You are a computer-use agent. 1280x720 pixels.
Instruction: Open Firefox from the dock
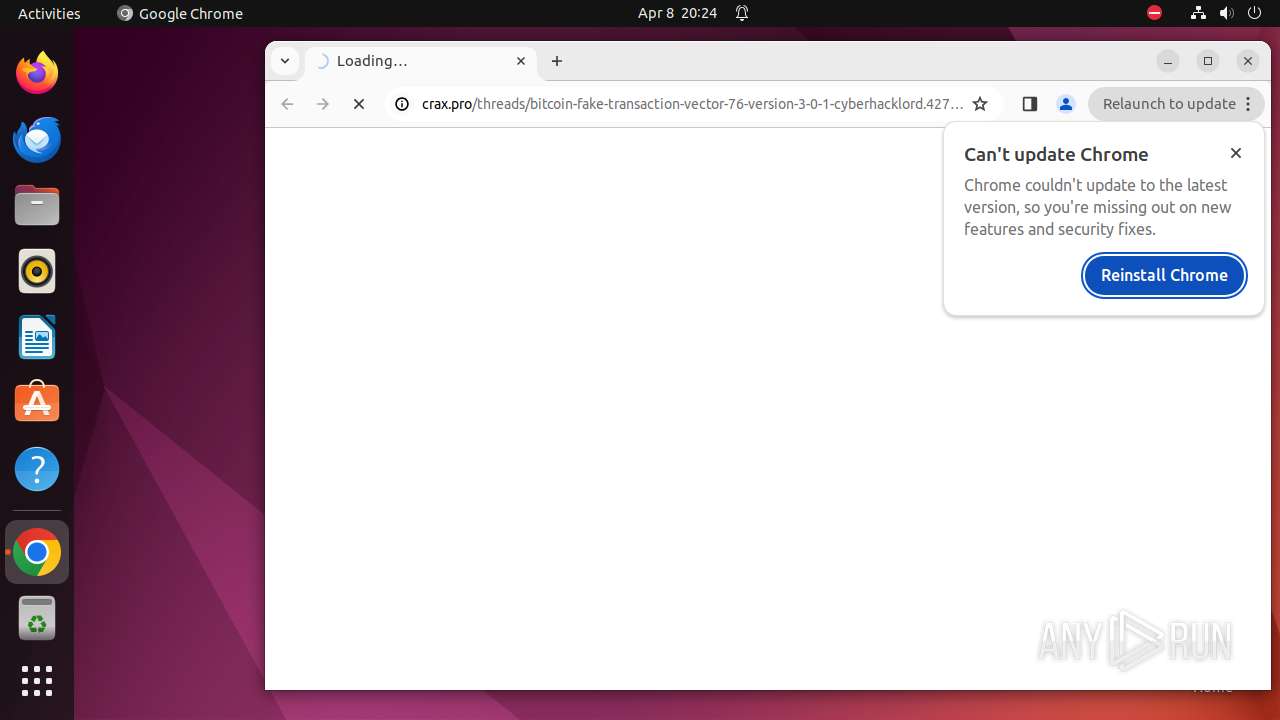(37, 74)
